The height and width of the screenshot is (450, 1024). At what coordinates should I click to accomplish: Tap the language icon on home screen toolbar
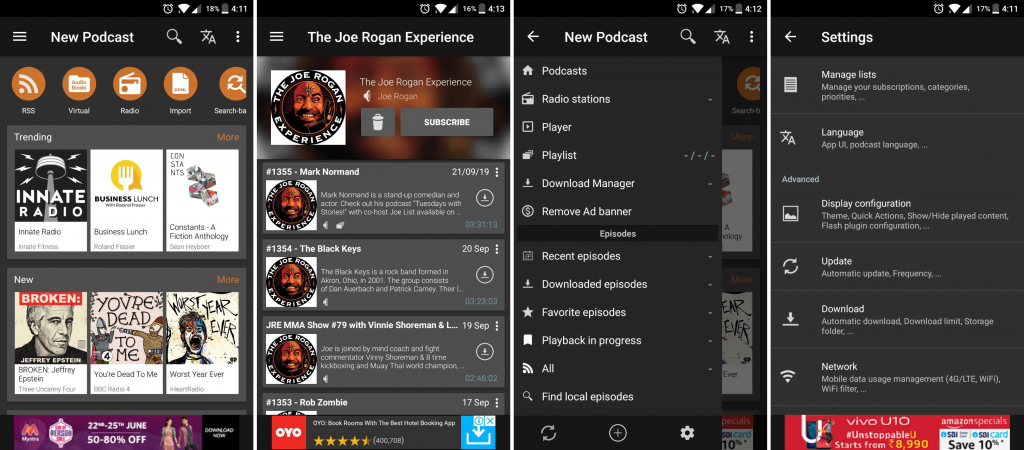point(208,37)
